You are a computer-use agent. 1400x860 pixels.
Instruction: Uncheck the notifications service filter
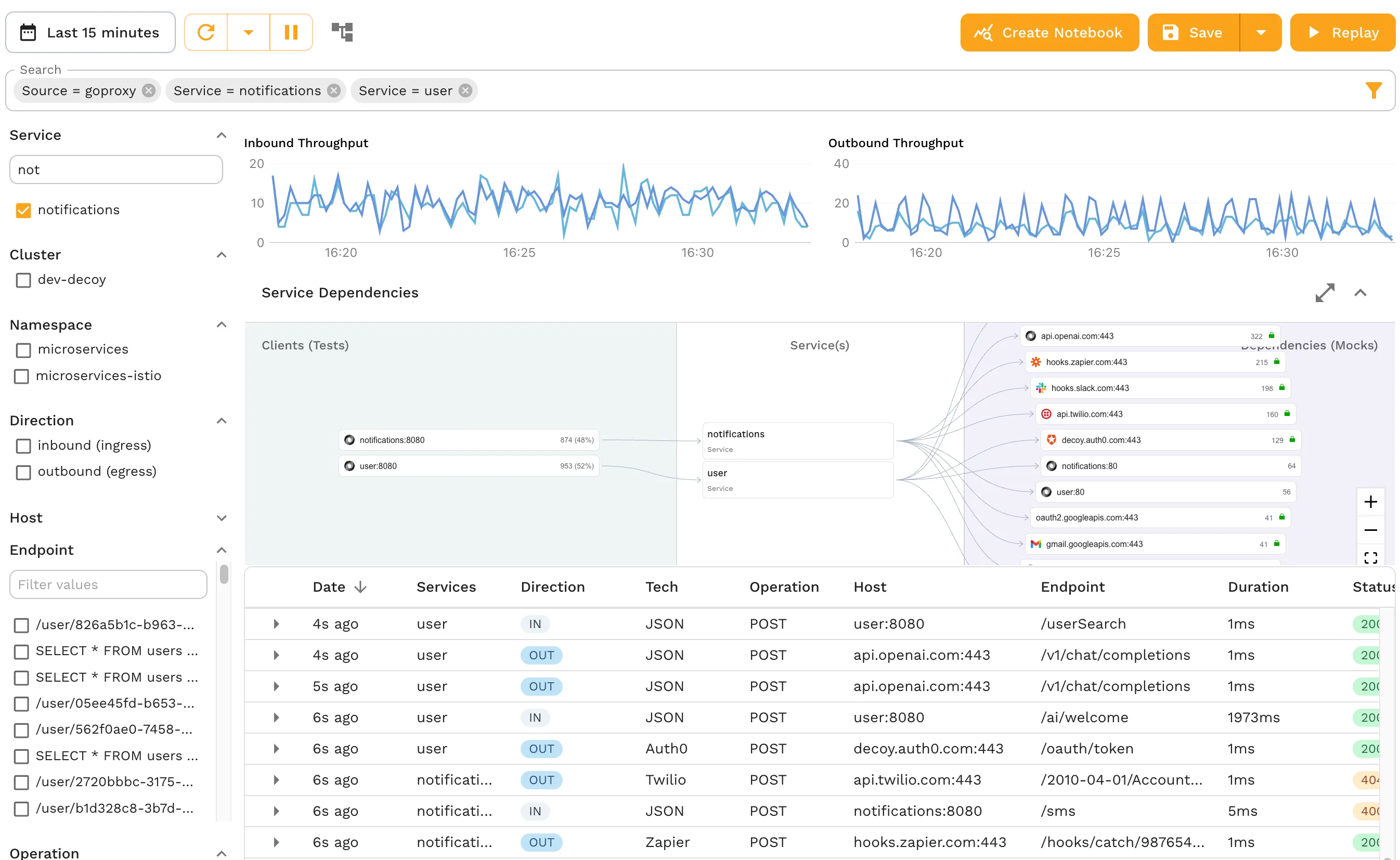[x=23, y=211]
